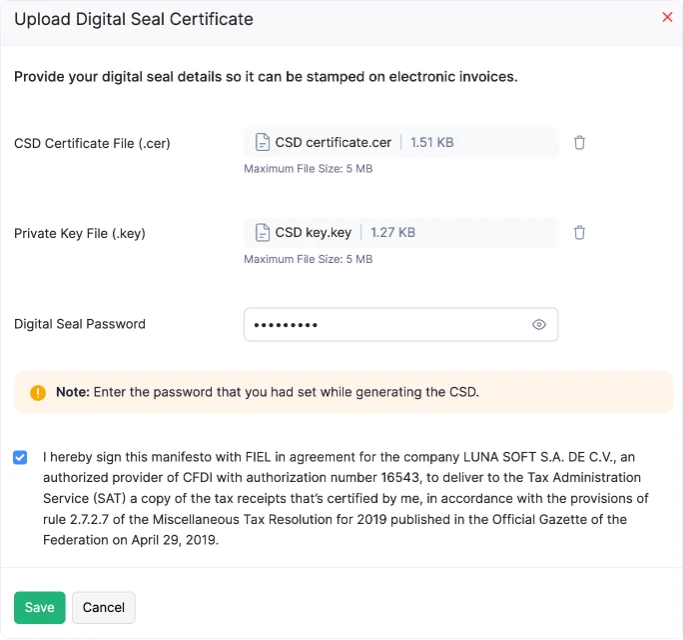Click the file icon beside CSD key.key
The height and width of the screenshot is (640, 683).
tap(262, 233)
